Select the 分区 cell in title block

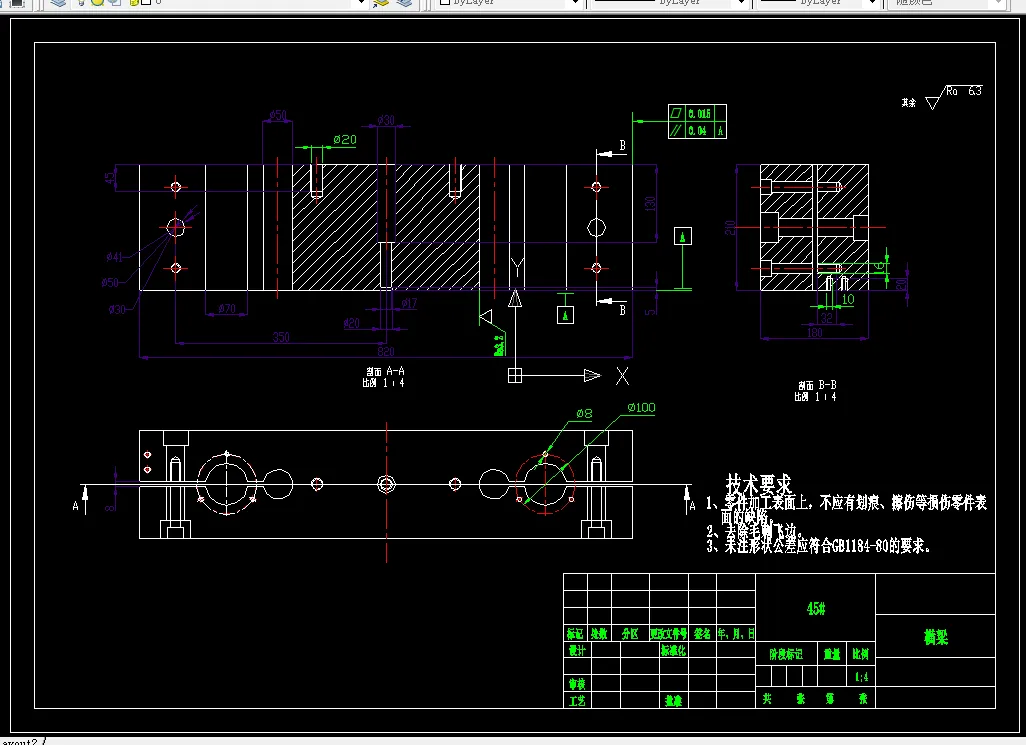coord(629,633)
